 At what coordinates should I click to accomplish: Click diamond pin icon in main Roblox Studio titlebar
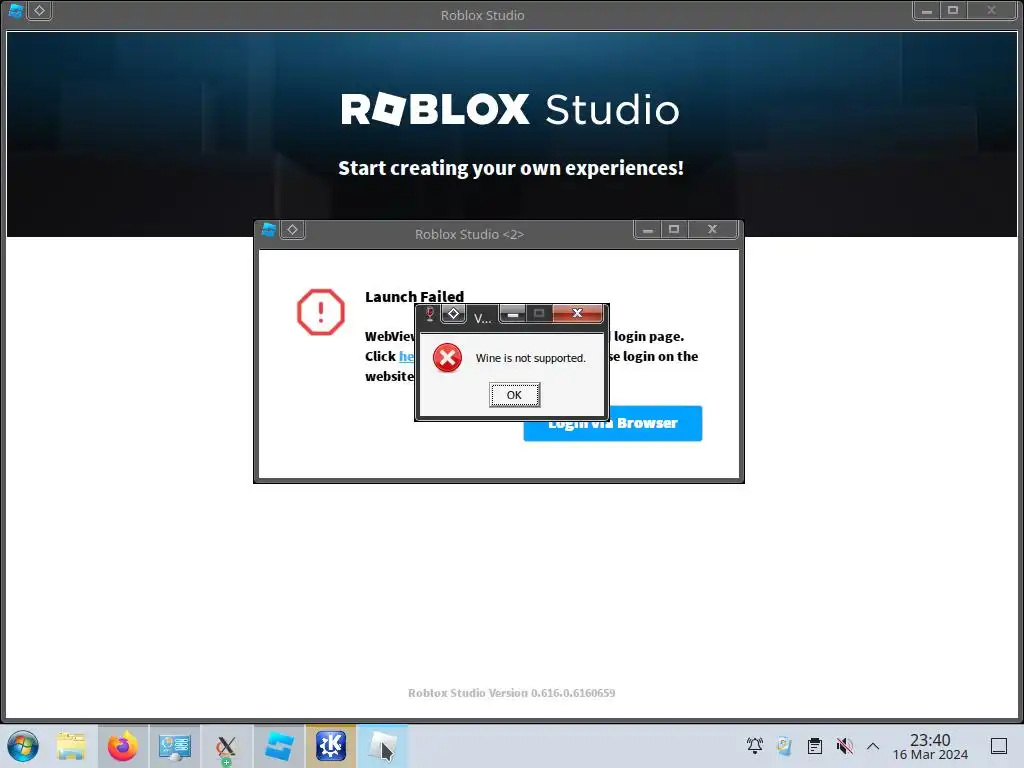coord(39,10)
